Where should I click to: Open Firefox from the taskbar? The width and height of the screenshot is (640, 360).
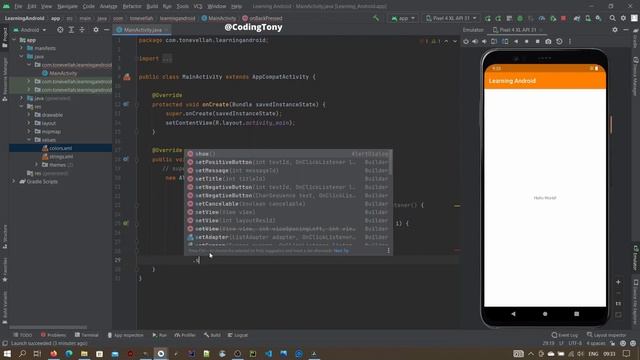[53, 353]
